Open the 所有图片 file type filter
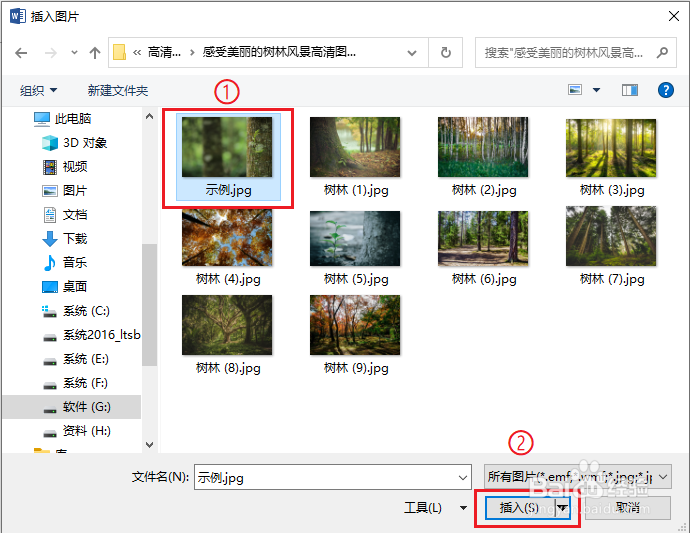Viewport: 690px width, 533px height. pos(577,477)
